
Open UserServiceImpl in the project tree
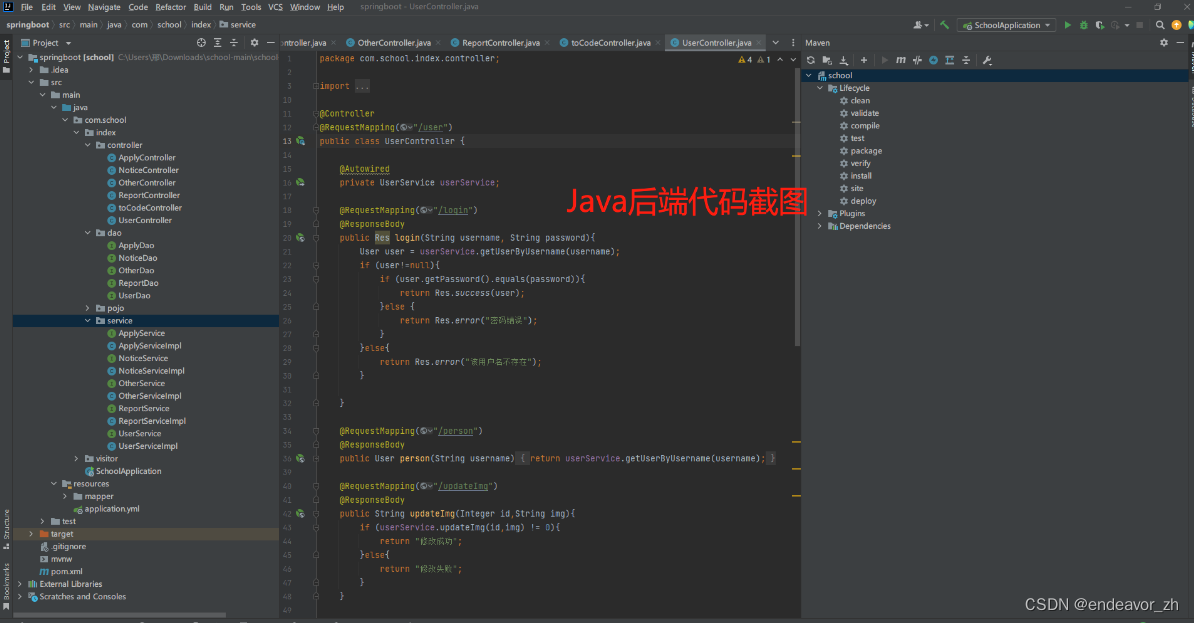pyautogui.click(x=148, y=446)
